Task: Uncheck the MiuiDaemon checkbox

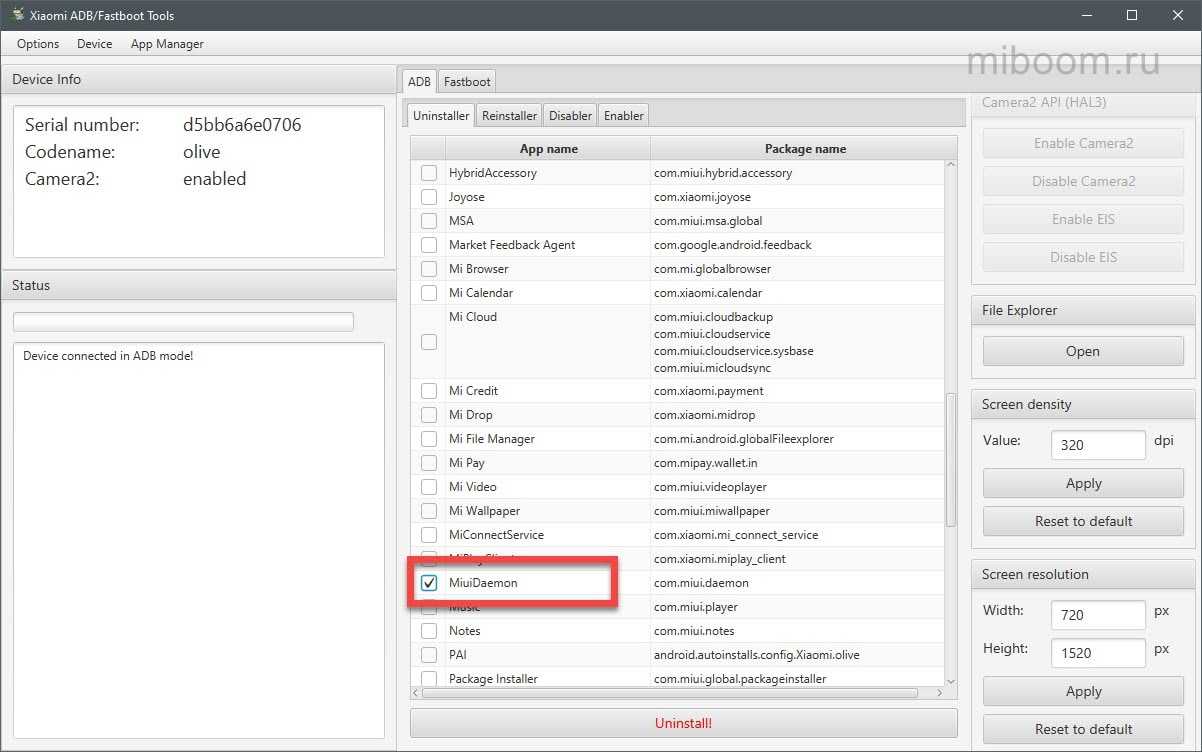Action: coord(429,583)
